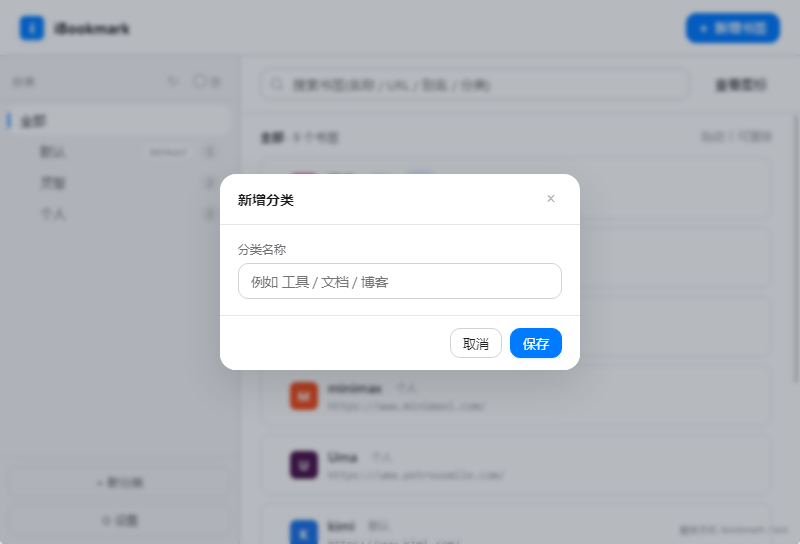The width and height of the screenshot is (800, 544).
Task: Open the settings button at sidebar bottom
Action: 119,521
